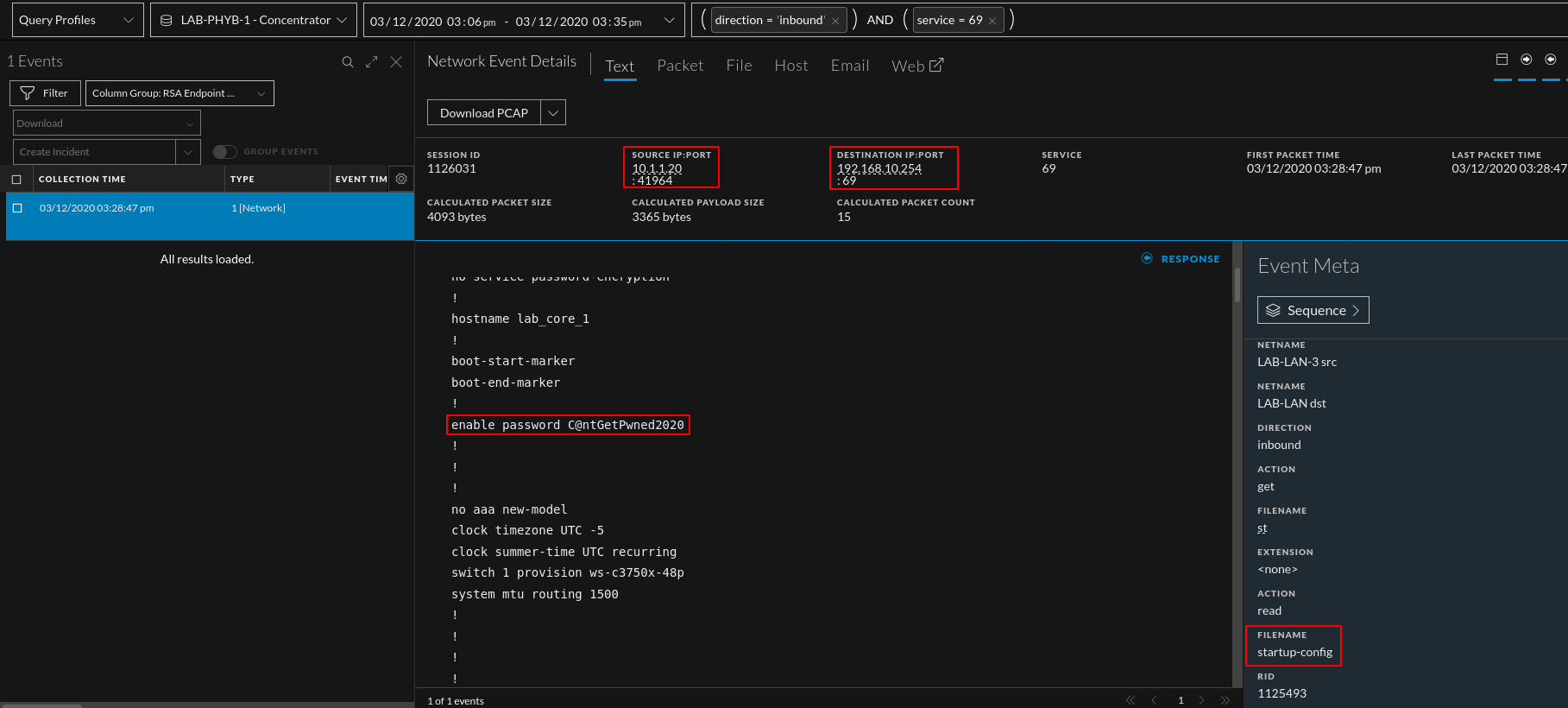The width and height of the screenshot is (1568, 708).
Task: Check the select-all events checkbox
Action: 16,180
